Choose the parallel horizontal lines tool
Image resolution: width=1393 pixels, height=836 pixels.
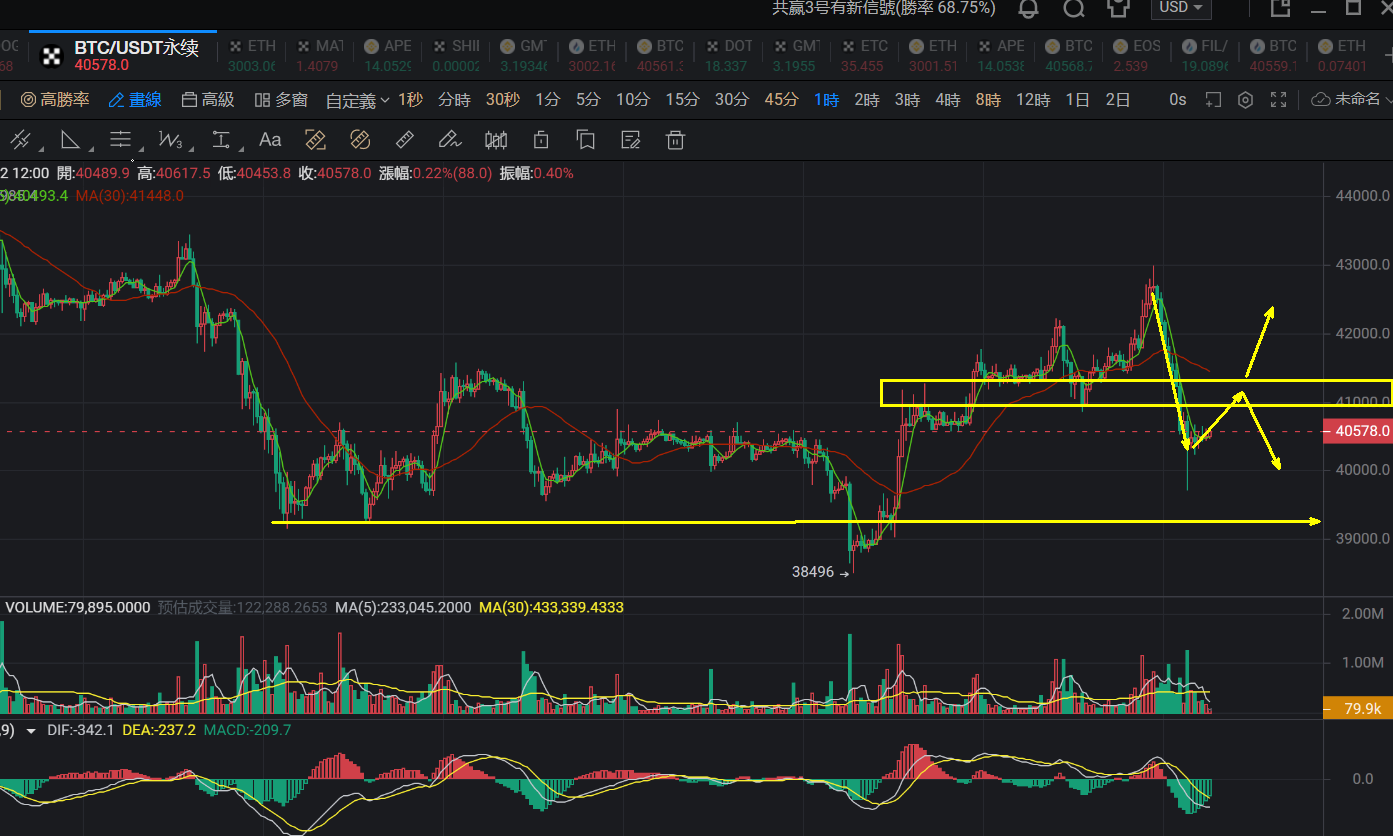121,140
